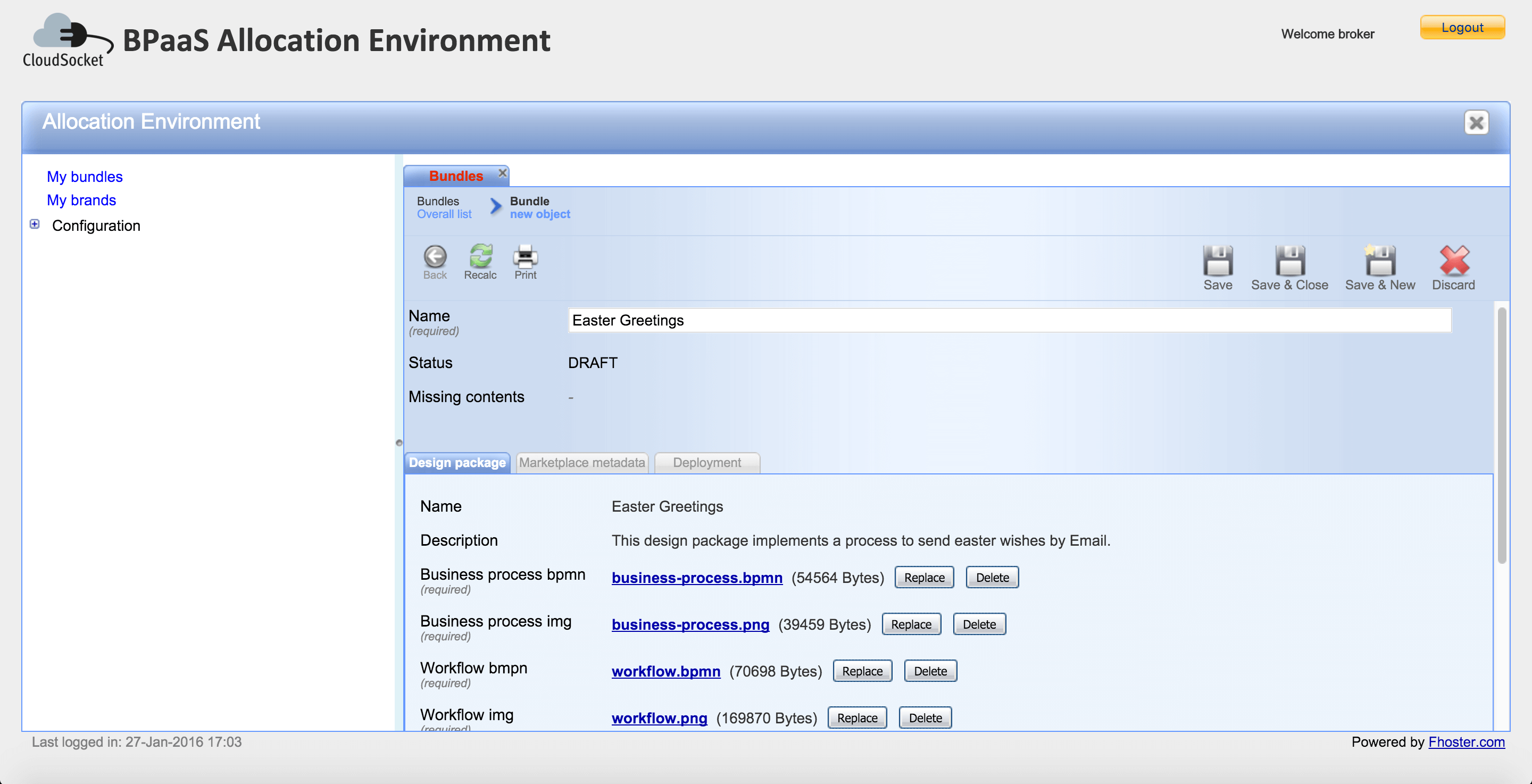This screenshot has height=784, width=1532.
Task: Click the Back arrow icon
Action: 435,257
